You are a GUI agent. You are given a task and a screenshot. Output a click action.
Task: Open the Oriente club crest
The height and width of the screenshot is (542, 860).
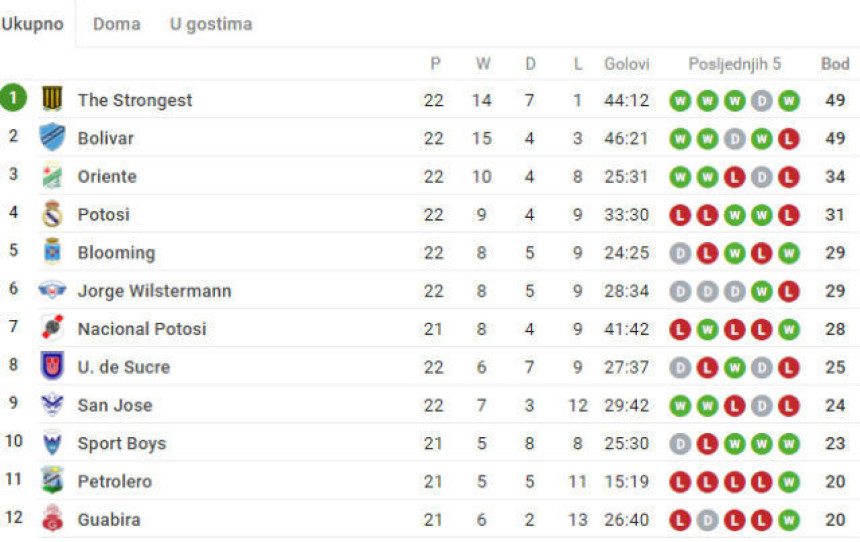(x=52, y=176)
